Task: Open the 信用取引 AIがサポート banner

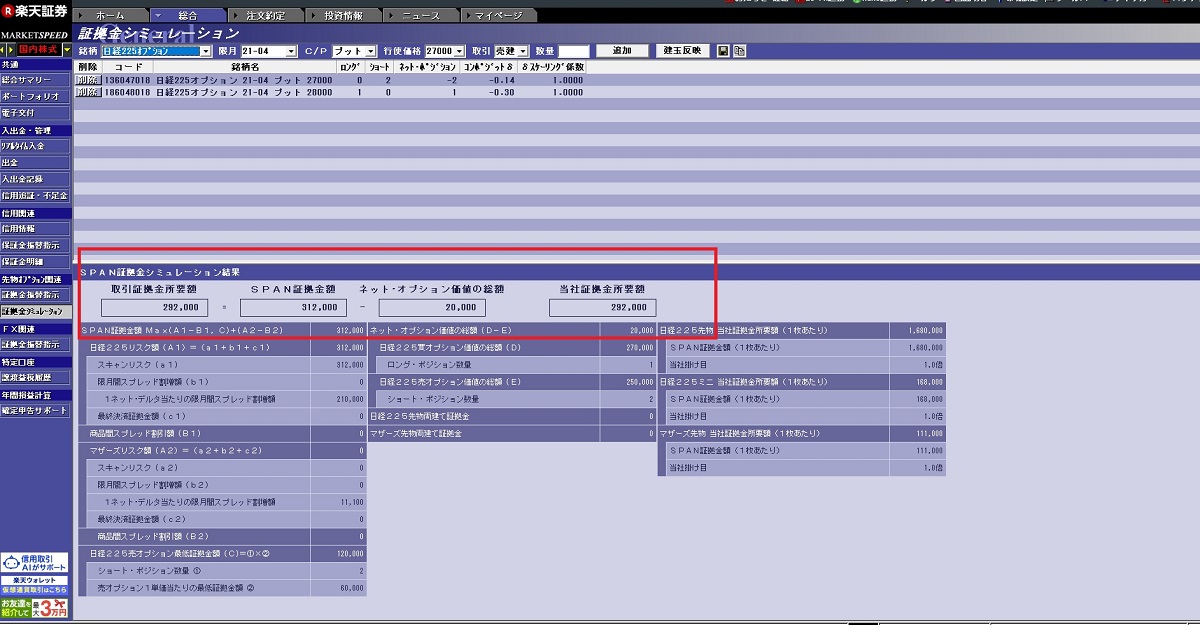Action: coord(35,563)
